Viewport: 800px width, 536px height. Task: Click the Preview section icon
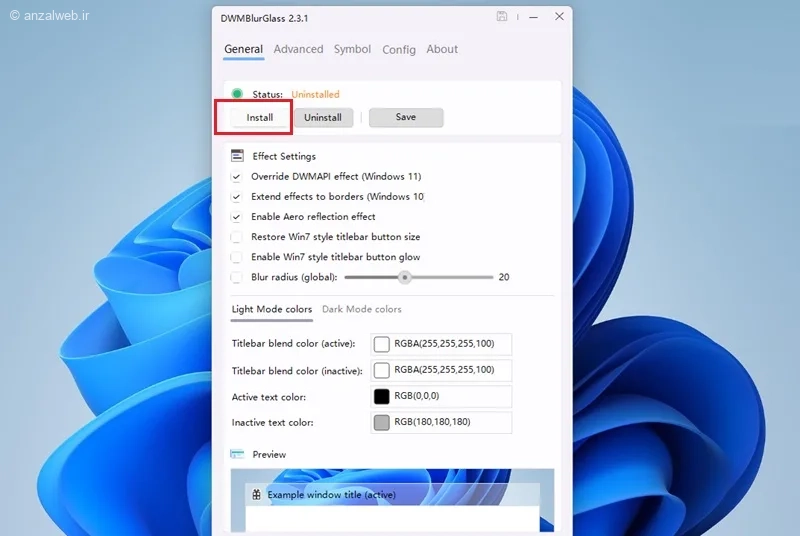[237, 454]
